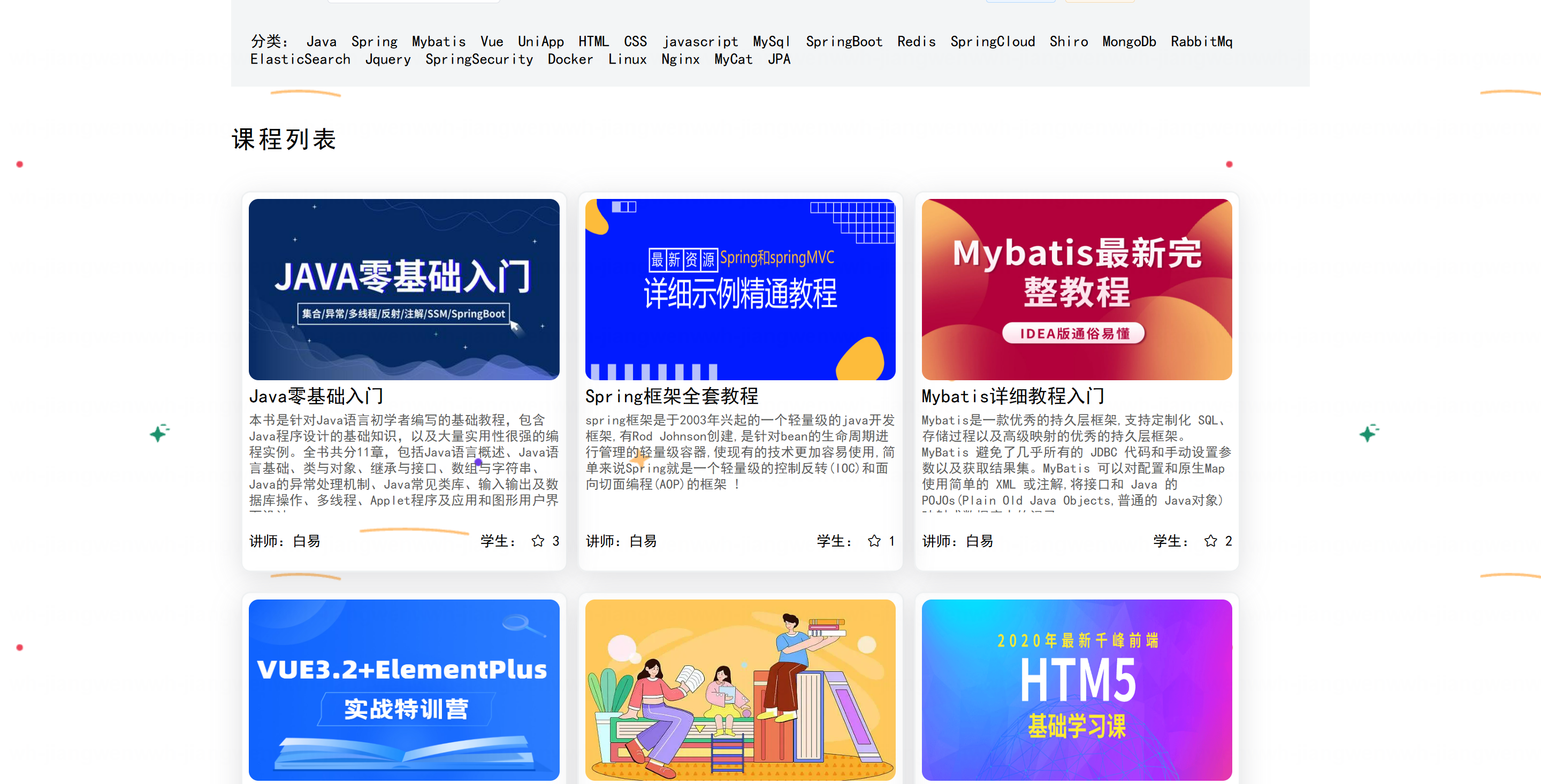Open the Mybatis最新完整教程 cover image

click(x=1076, y=289)
